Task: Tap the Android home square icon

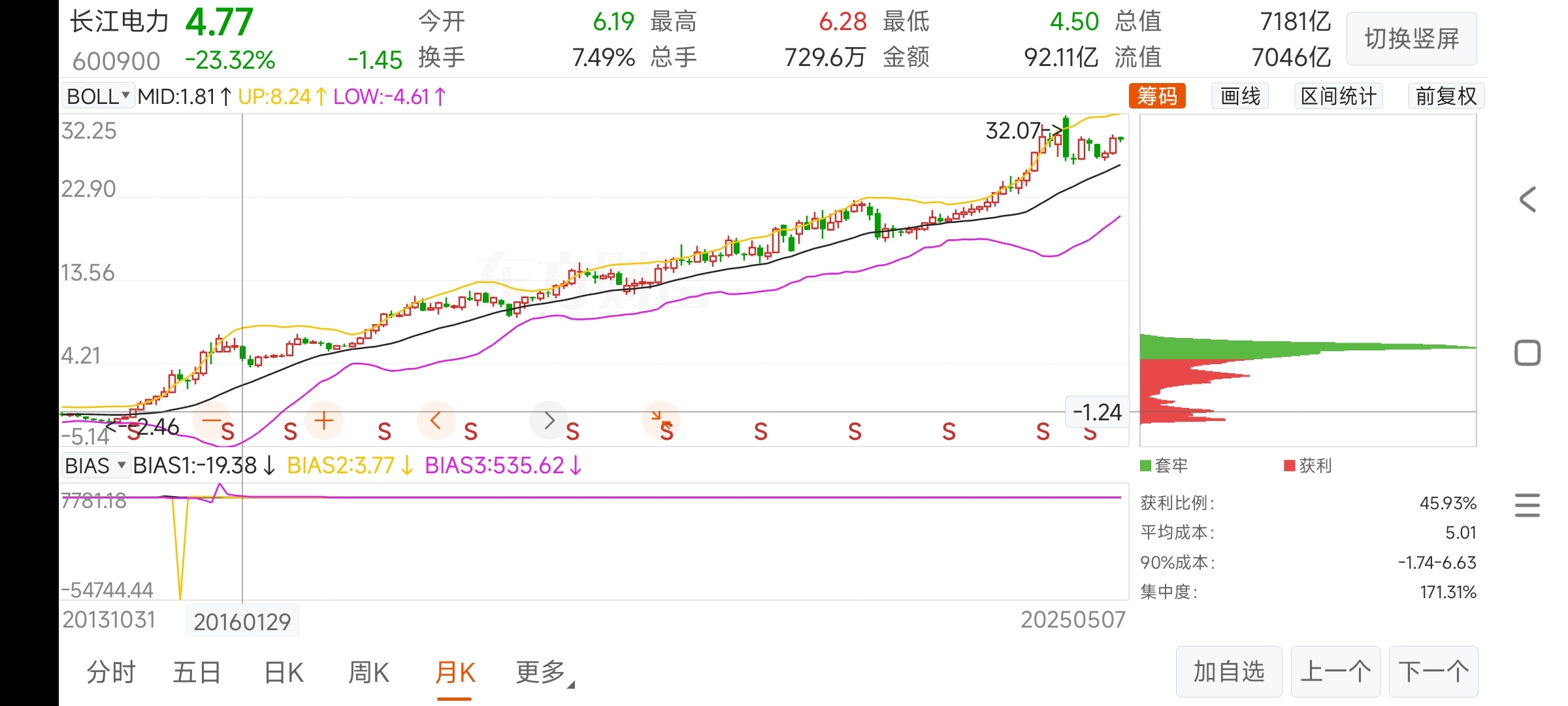Action: 1527,353
